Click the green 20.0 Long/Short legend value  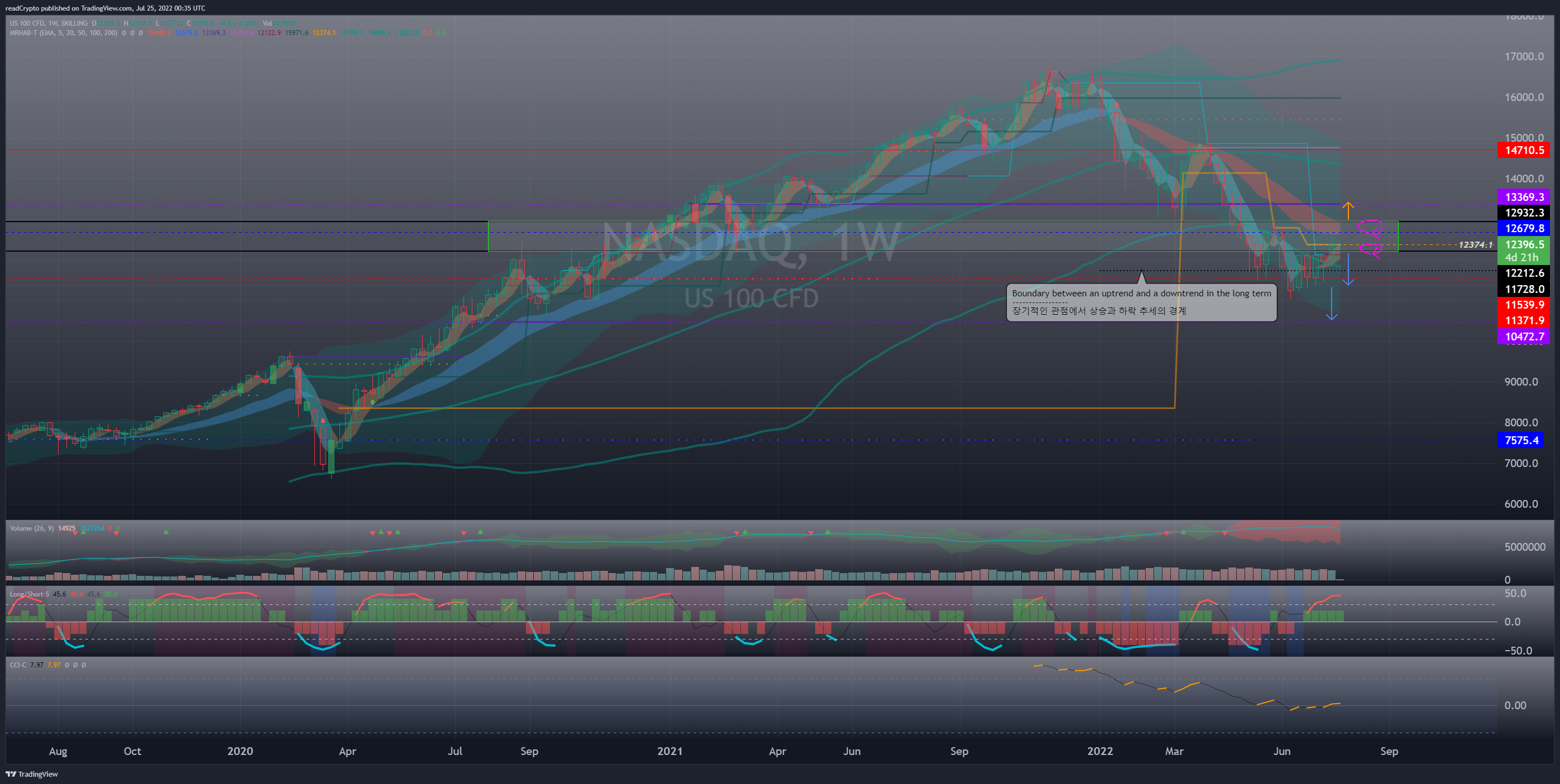(x=110, y=594)
